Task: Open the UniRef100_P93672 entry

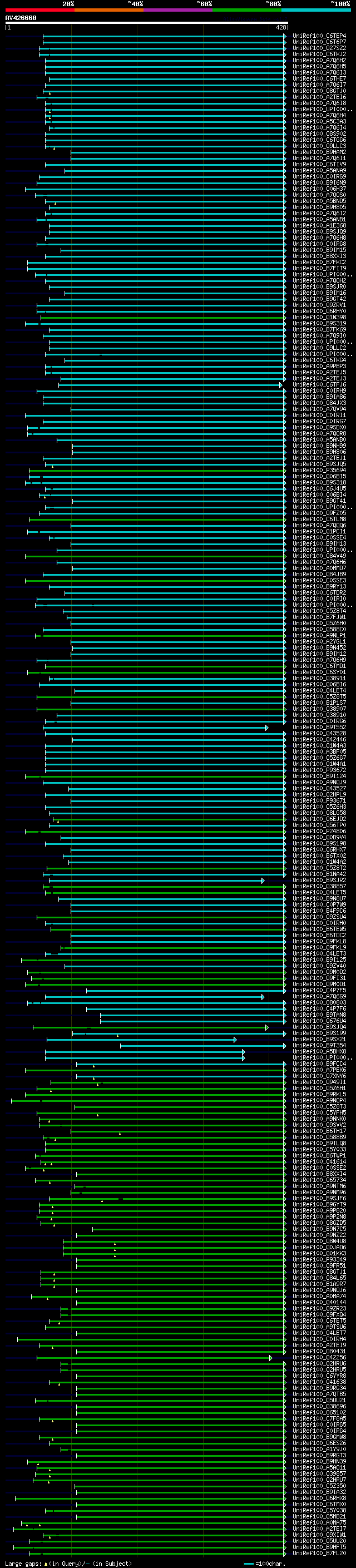Action: pyautogui.click(x=319, y=770)
